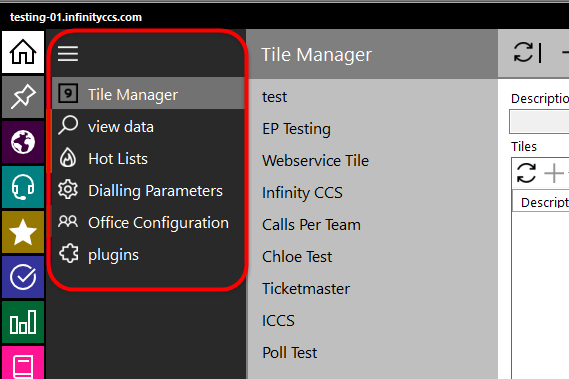Screen dimensions: 569x379
Task: Click the people icon for Office Configuration
Action: point(68,221)
